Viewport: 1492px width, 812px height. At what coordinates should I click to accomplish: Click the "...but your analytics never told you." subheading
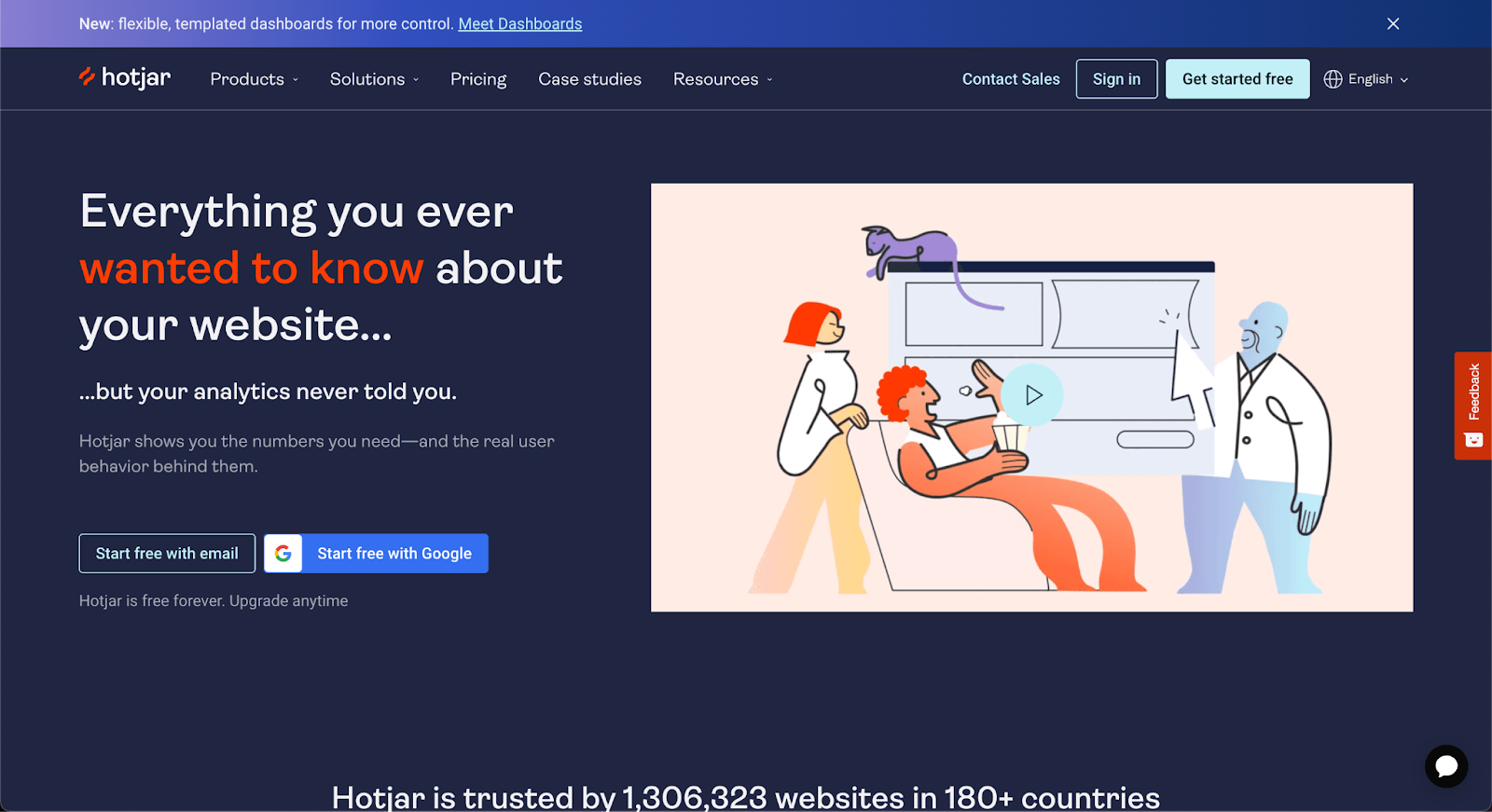[x=268, y=392]
